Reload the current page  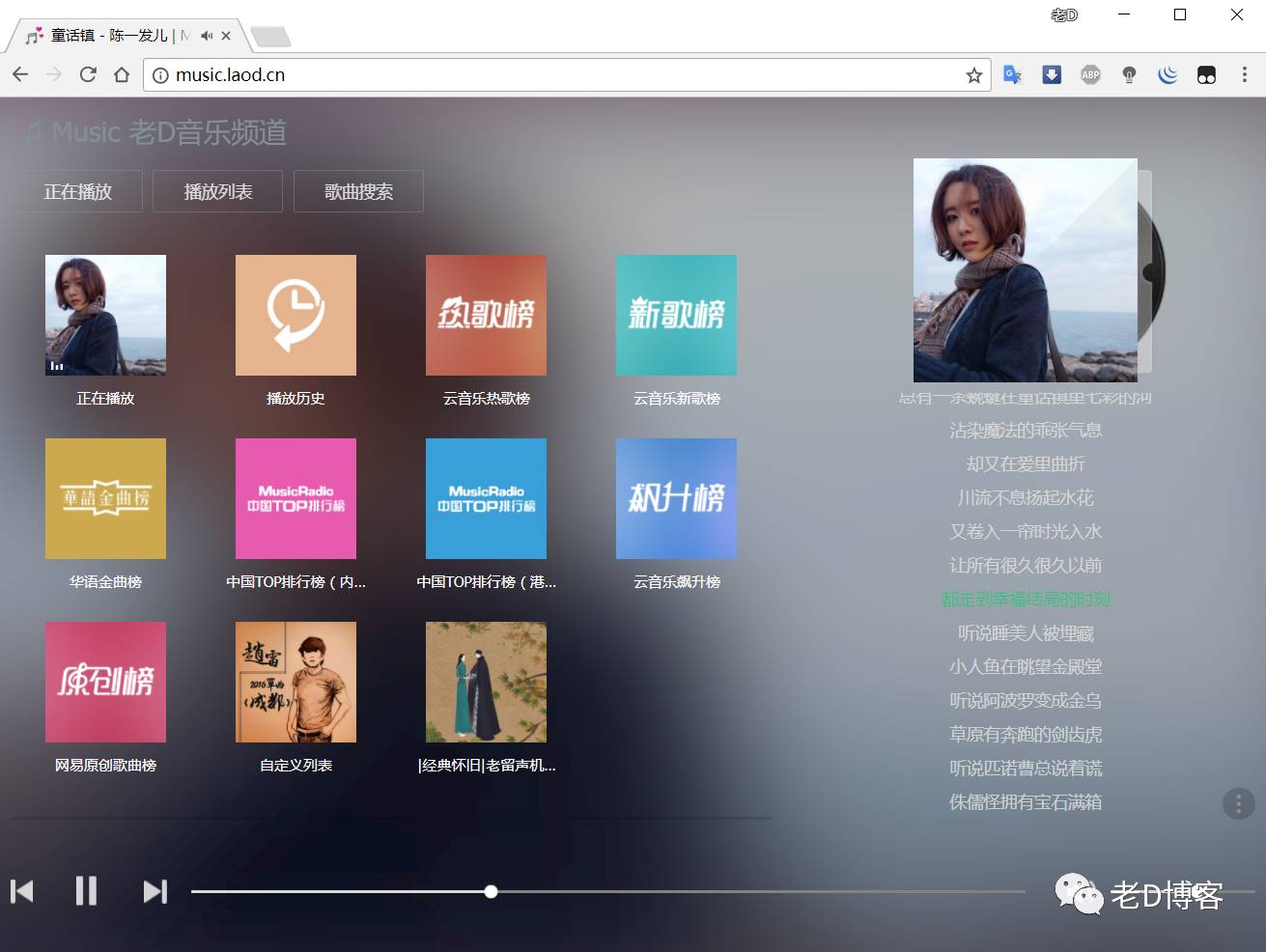[88, 74]
